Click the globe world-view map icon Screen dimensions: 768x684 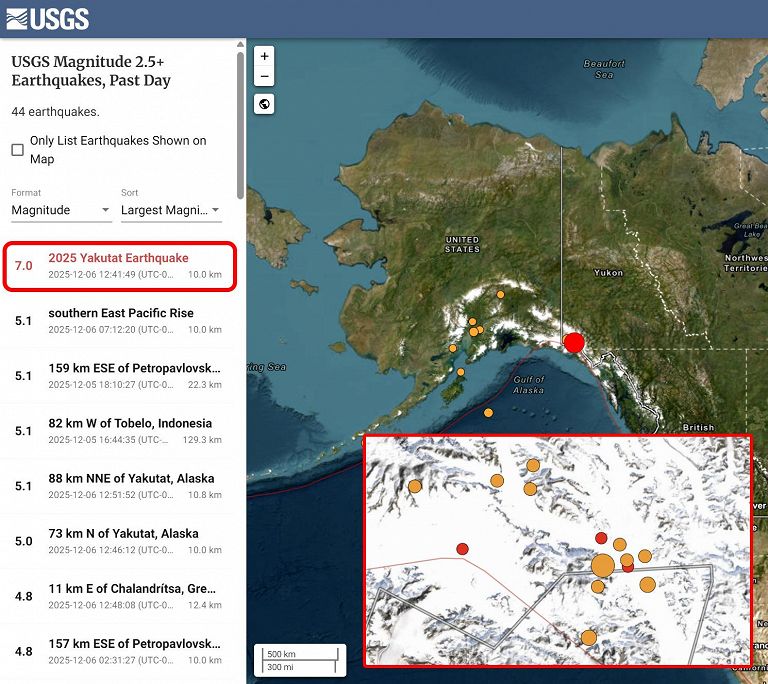(264, 104)
